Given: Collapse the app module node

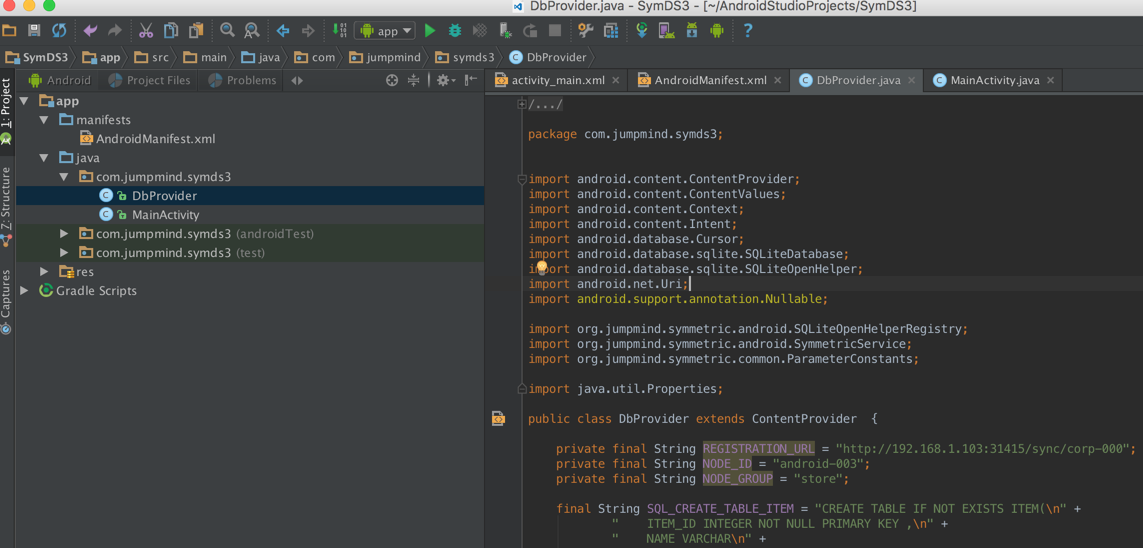Looking at the screenshot, I should tap(25, 101).
